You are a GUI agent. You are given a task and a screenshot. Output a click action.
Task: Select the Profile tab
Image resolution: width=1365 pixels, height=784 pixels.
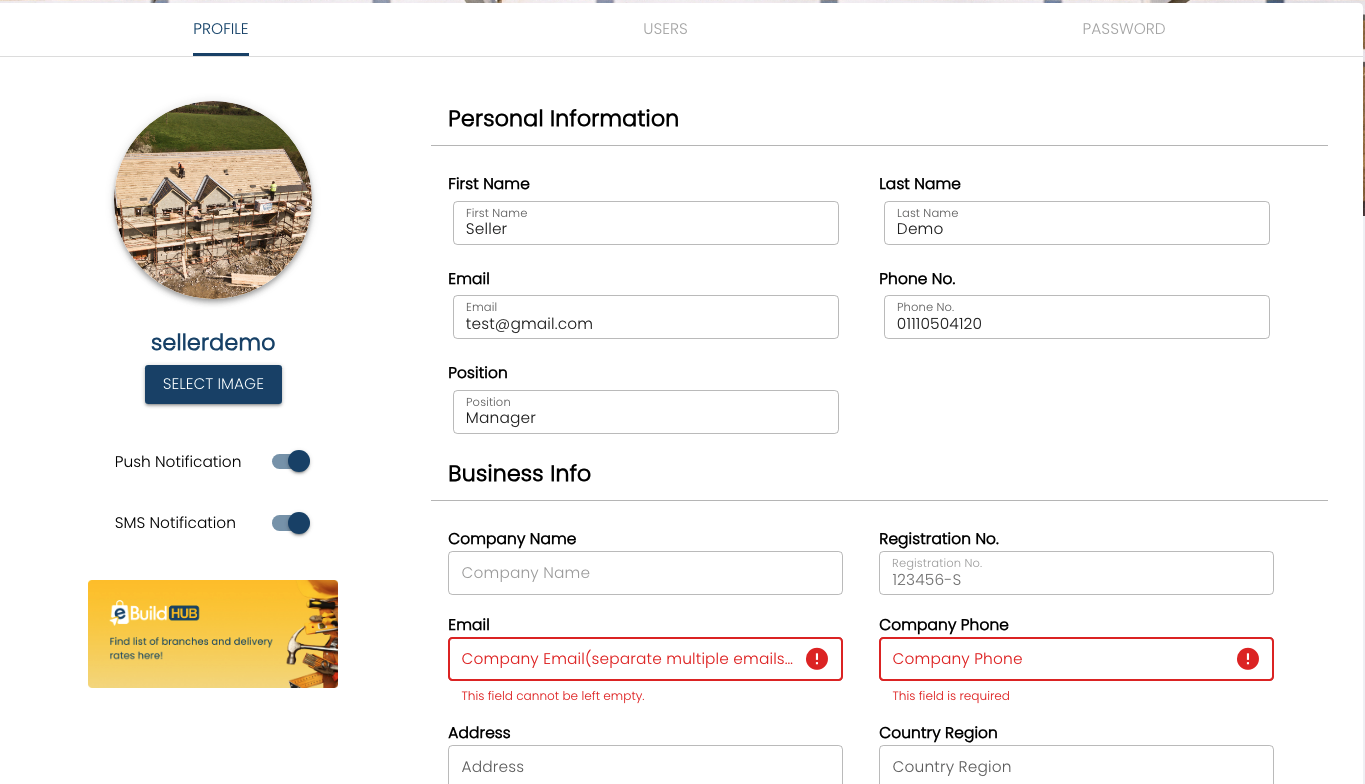pos(221,29)
